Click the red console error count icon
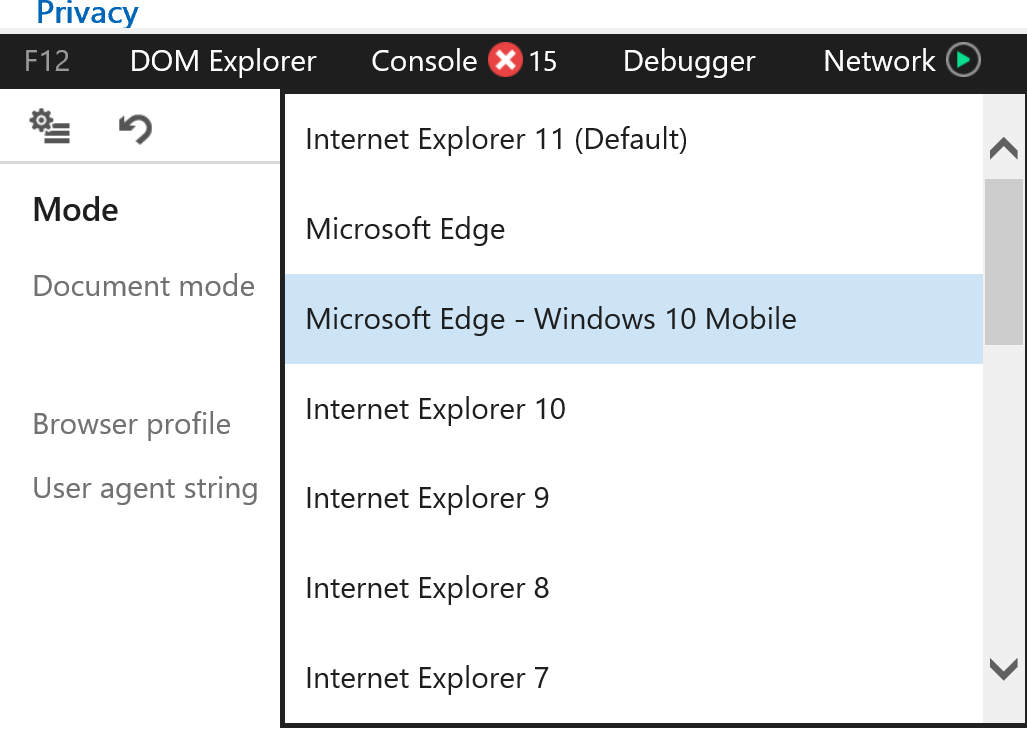1027x746 pixels. (x=505, y=60)
